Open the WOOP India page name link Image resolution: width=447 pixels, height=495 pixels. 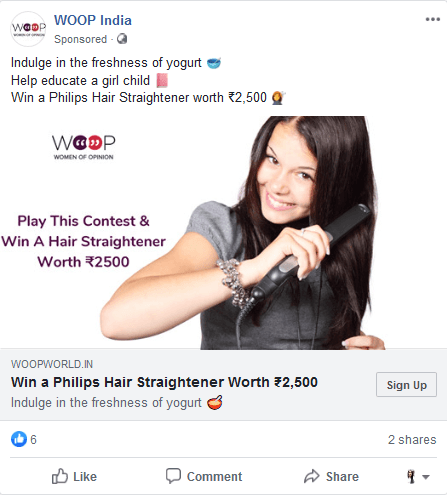click(93, 20)
